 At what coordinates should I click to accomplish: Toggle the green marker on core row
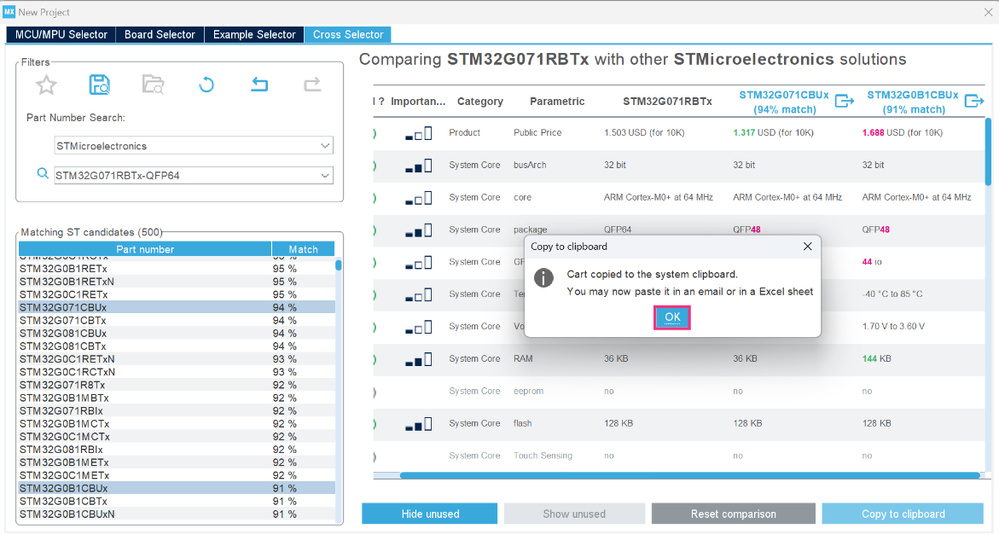[x=375, y=198]
